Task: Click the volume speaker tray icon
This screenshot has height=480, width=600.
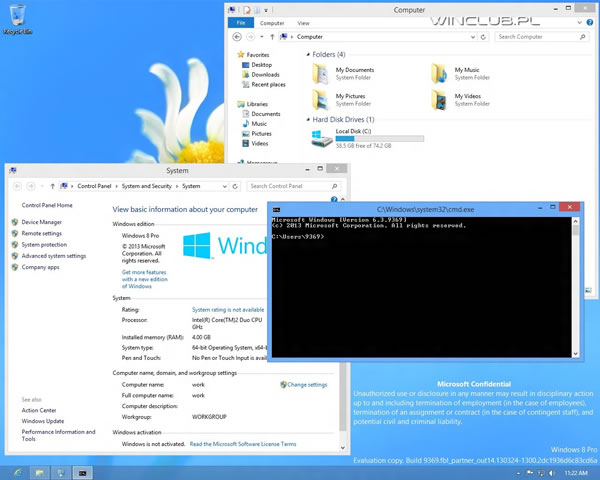Action: point(552,473)
